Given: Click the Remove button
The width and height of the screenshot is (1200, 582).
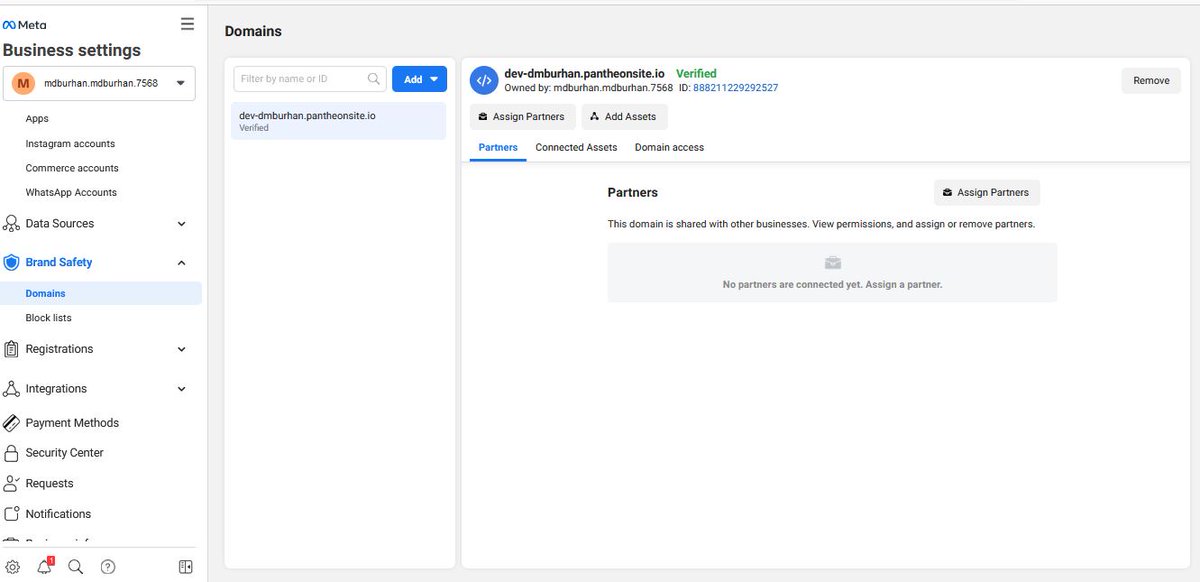Looking at the screenshot, I should [x=1150, y=80].
